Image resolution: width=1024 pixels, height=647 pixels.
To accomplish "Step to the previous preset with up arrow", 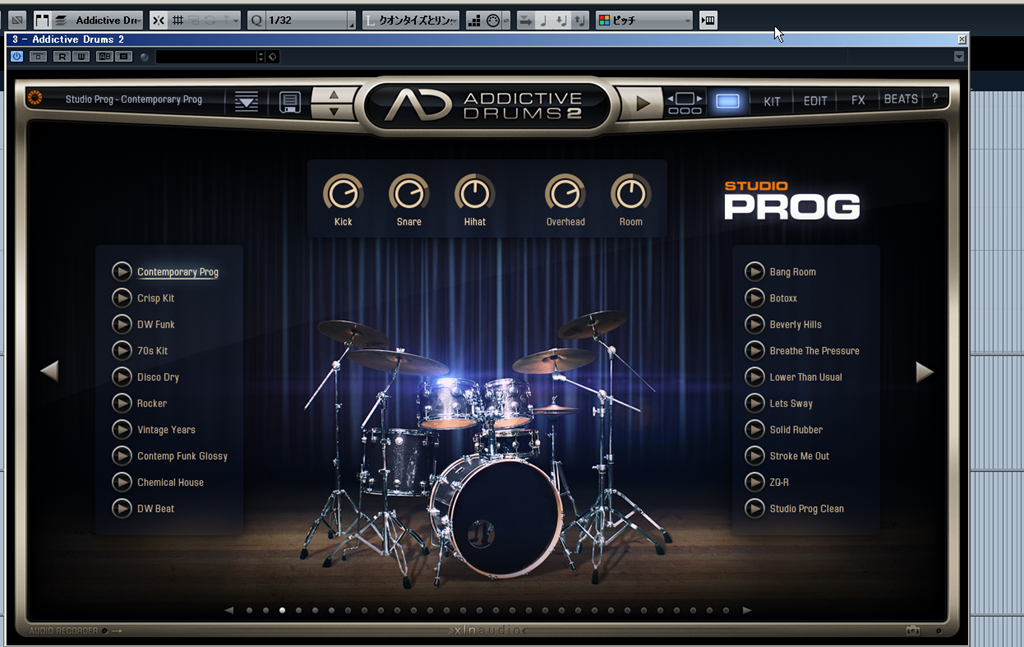I will (334, 95).
